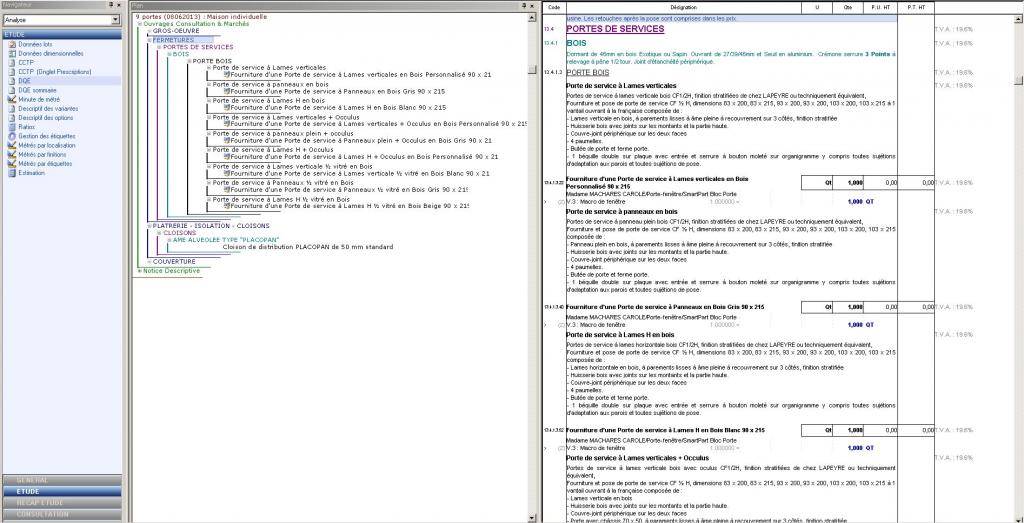The image size is (1024, 523).
Task: Click icon of Fourniture Panneaux plein + Occulus
Action: (227, 140)
